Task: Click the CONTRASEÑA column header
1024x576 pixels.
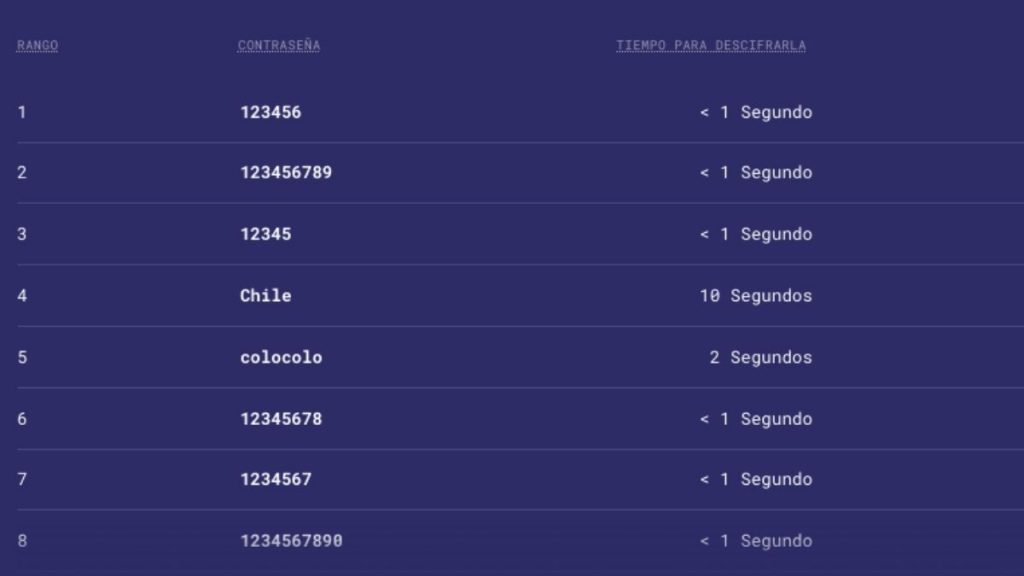Action: pyautogui.click(x=278, y=46)
